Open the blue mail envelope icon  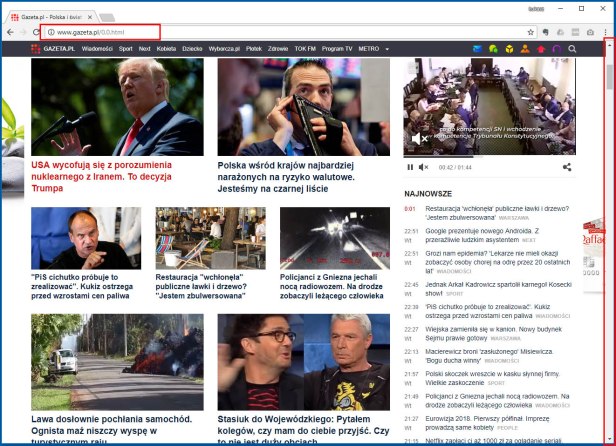477,49
